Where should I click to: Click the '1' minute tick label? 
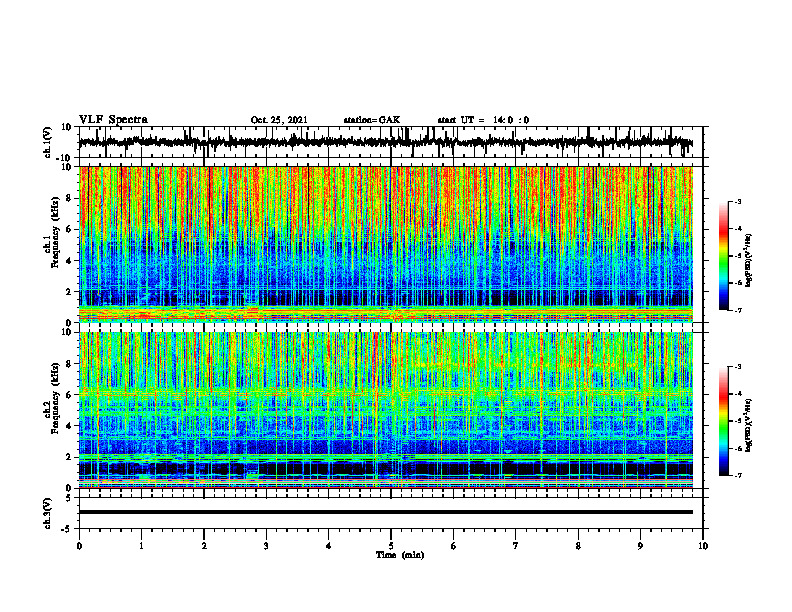point(142,546)
